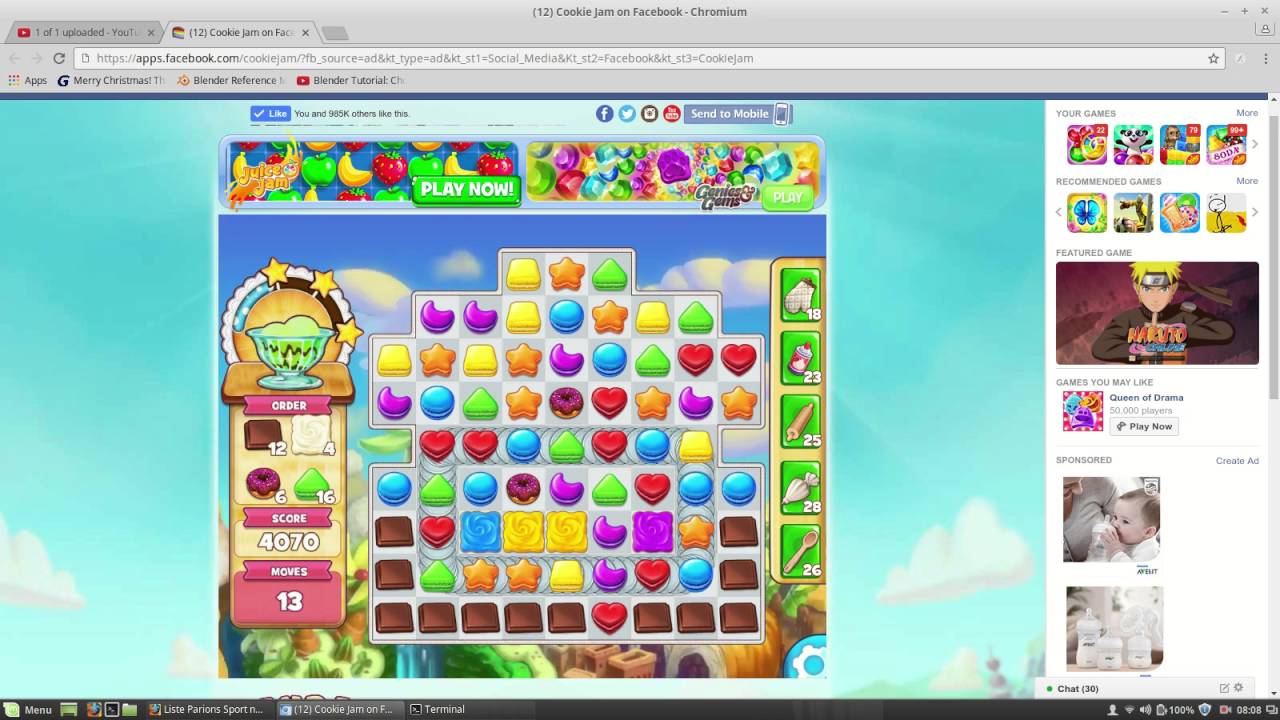Open the Blender Reference bookmark
Image resolution: width=1280 pixels, height=720 pixels.
pyautogui.click(x=231, y=80)
